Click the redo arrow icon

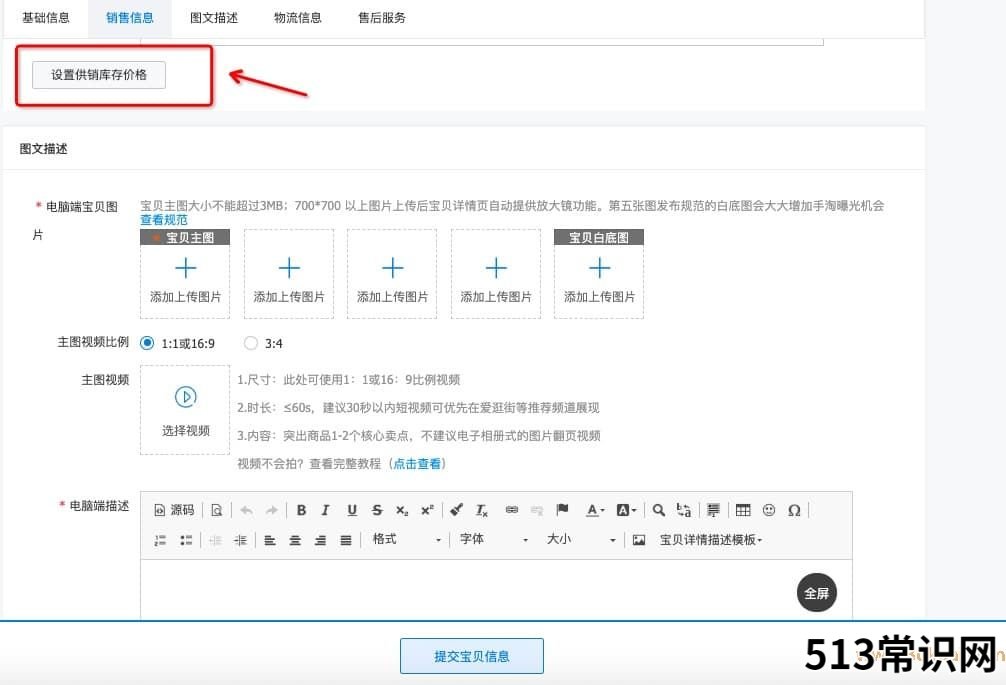pyautogui.click(x=272, y=510)
